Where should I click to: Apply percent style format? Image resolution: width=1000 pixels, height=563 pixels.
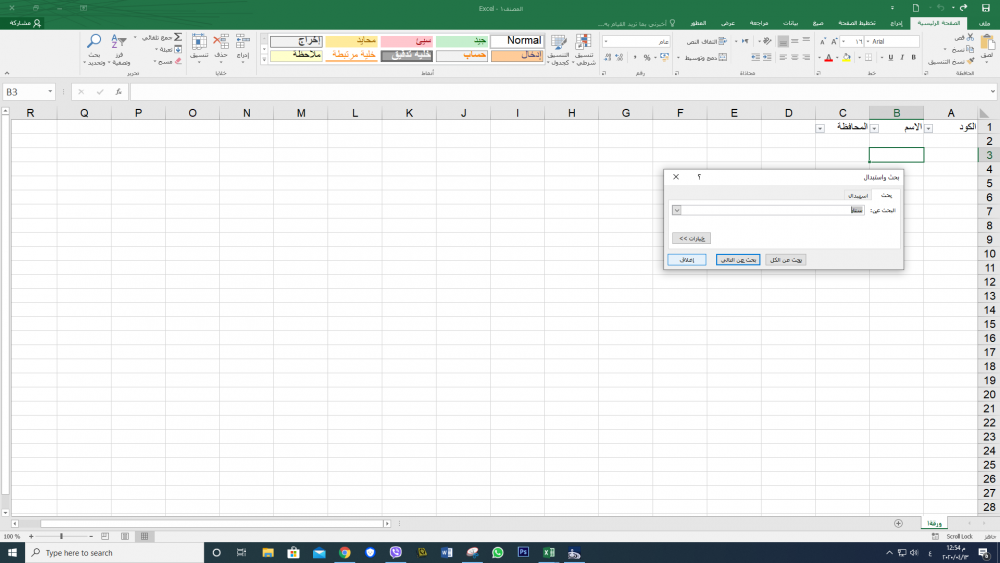[647, 57]
